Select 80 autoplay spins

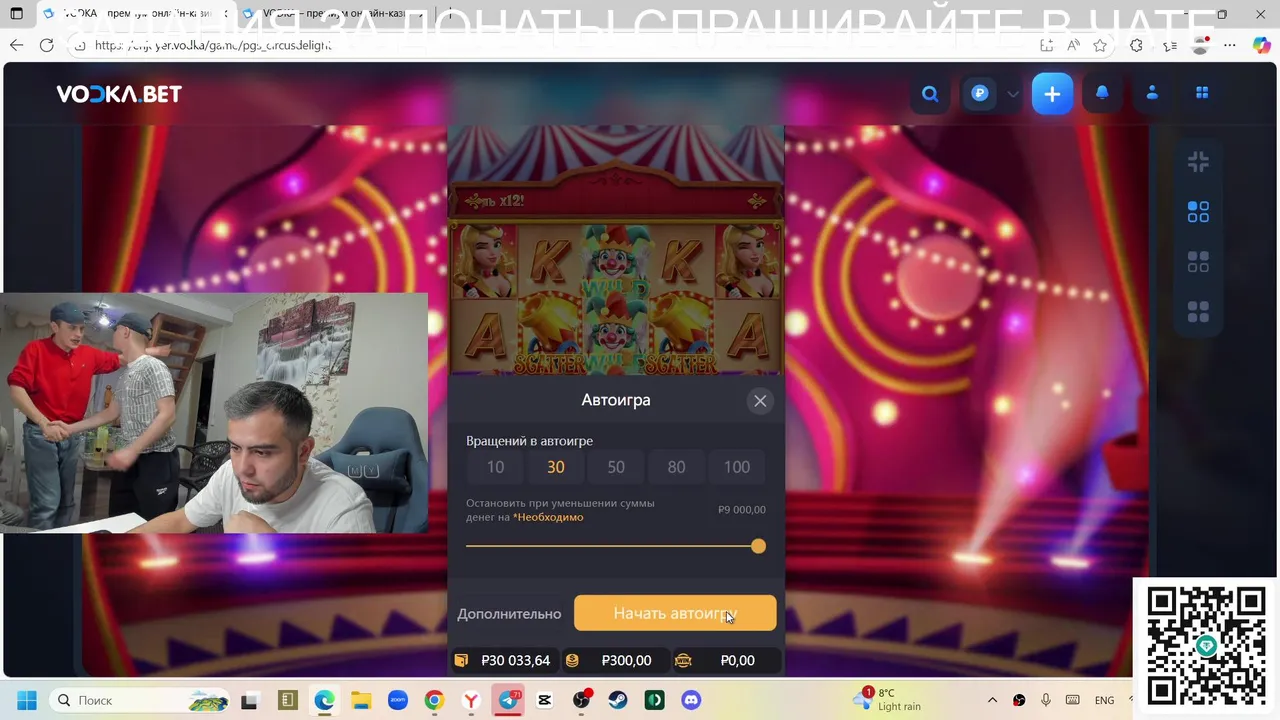[x=676, y=467]
